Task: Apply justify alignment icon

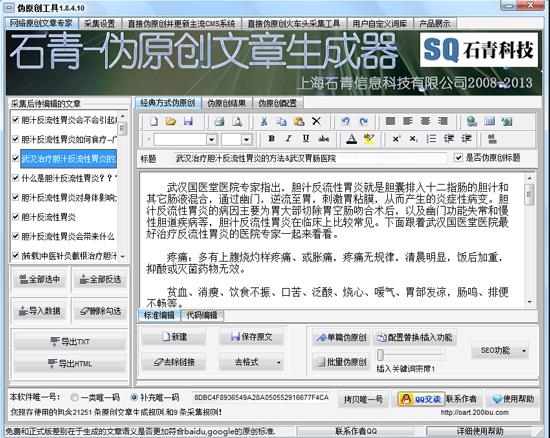Action: click(390, 121)
